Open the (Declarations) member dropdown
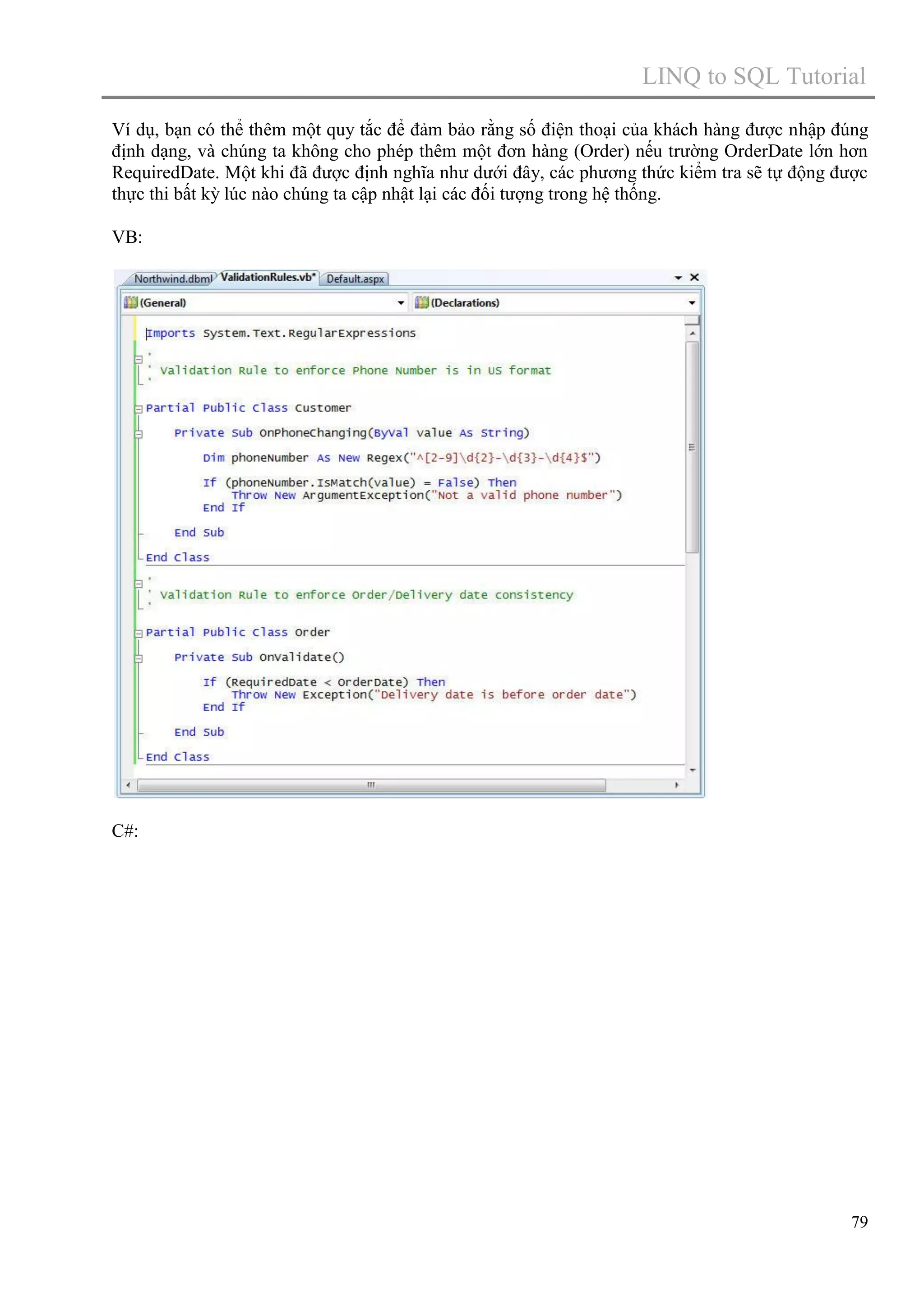The image size is (924, 1307). coord(555,303)
